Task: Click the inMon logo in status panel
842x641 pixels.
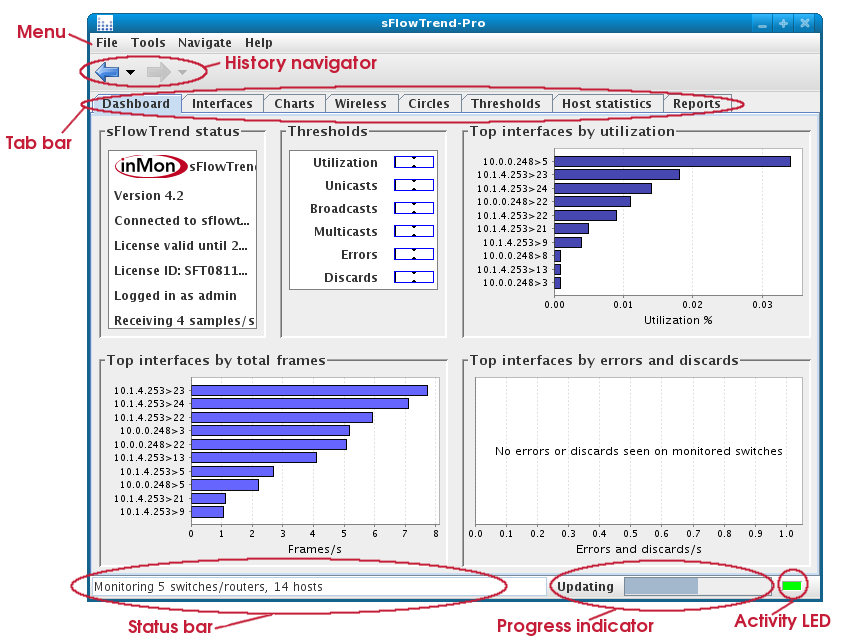Action: coord(151,166)
